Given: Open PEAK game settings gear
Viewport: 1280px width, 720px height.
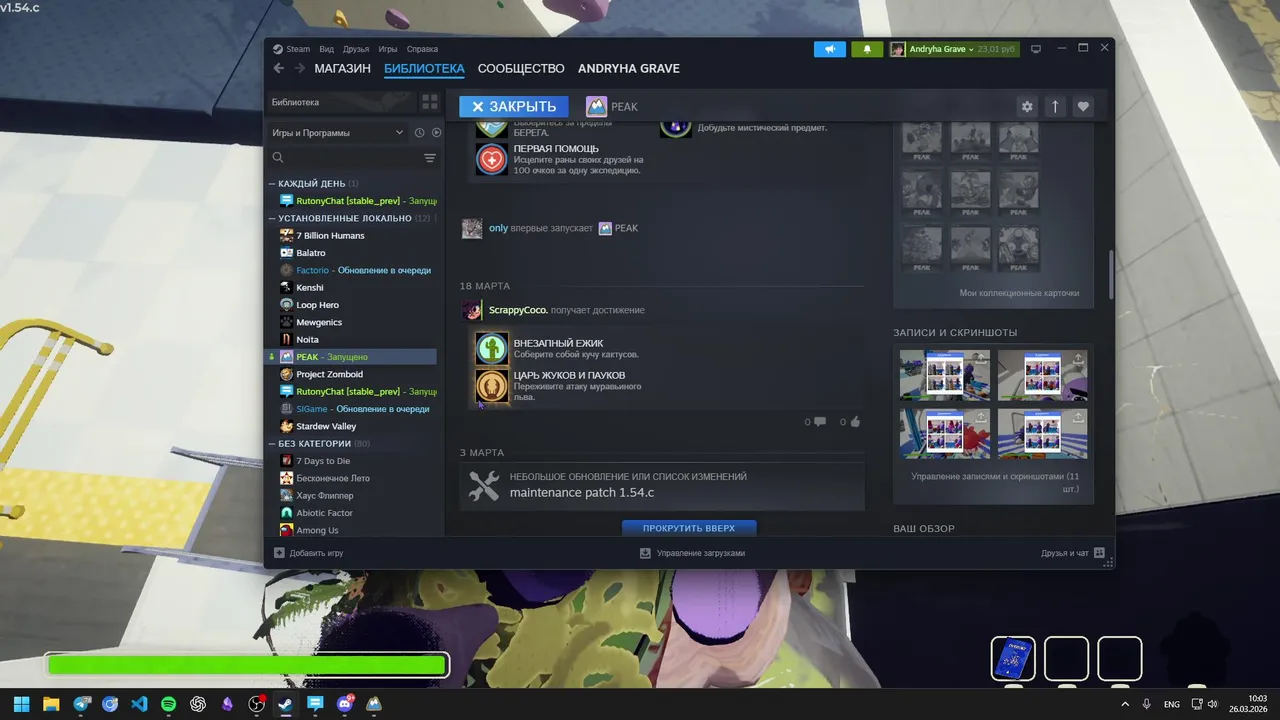Looking at the screenshot, I should (1027, 106).
